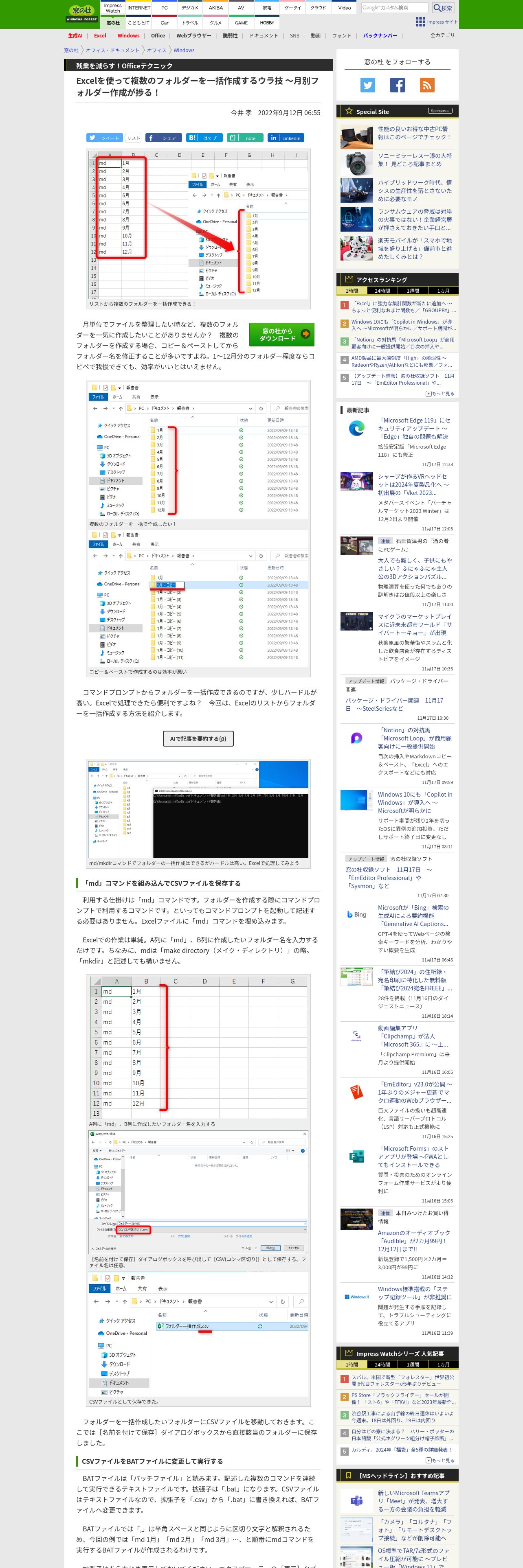Open the mkdir command prompt screenshot
Screen dimensions: 523x1568
(198, 810)
